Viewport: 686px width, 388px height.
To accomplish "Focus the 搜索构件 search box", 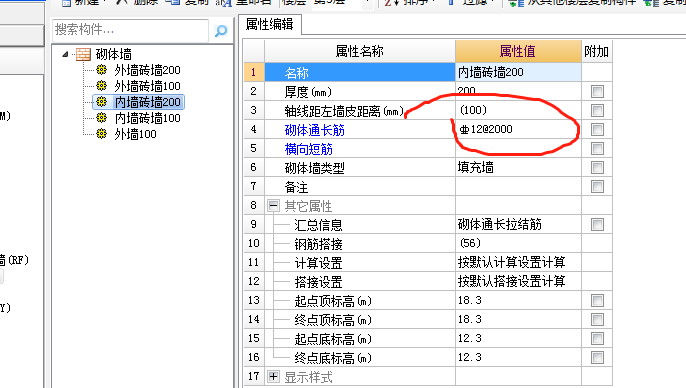I will (x=130, y=30).
